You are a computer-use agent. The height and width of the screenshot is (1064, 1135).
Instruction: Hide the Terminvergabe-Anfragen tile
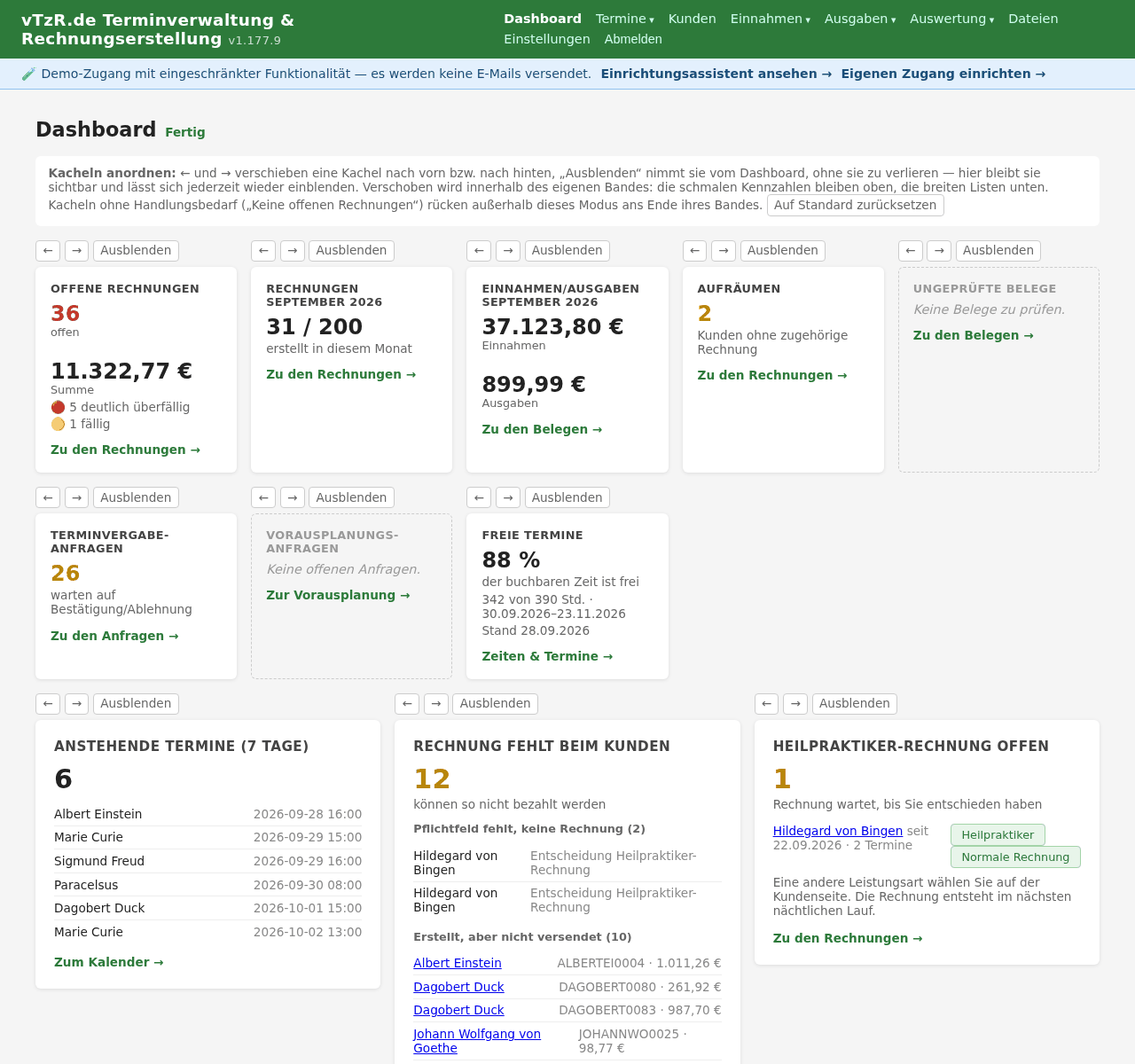(136, 497)
